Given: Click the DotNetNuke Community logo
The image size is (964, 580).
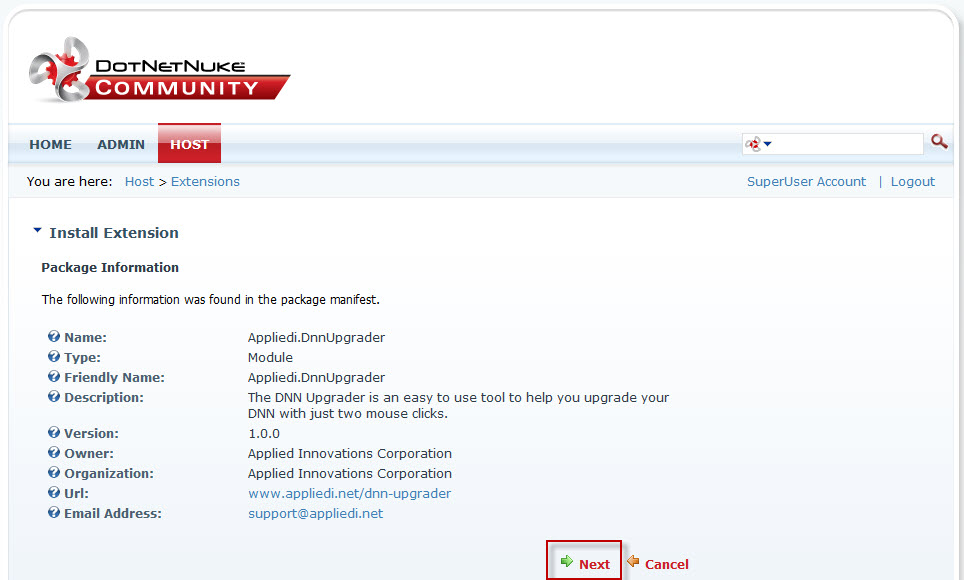Looking at the screenshot, I should (159, 70).
